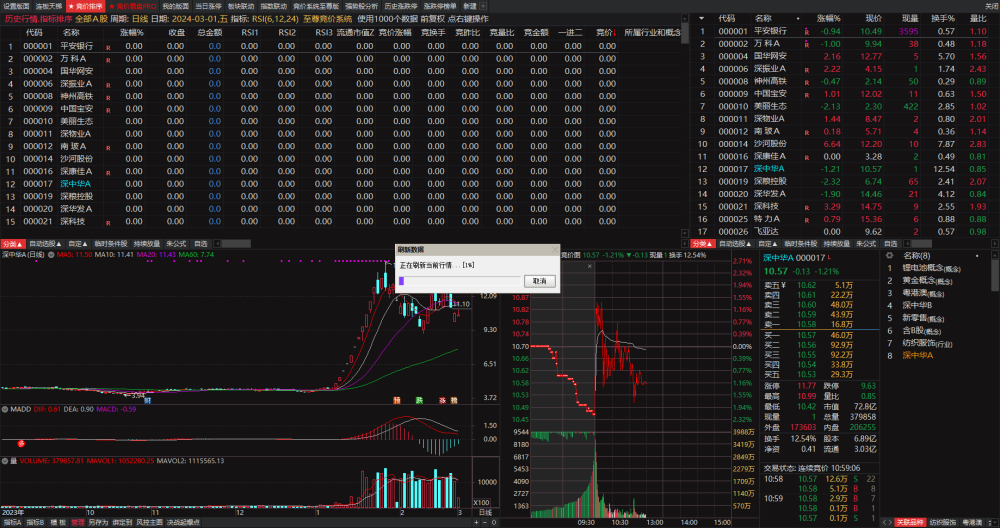Screen dimensions: 1000x528
Task: Click R marker beside 万科A in left table
Action: 108,60
